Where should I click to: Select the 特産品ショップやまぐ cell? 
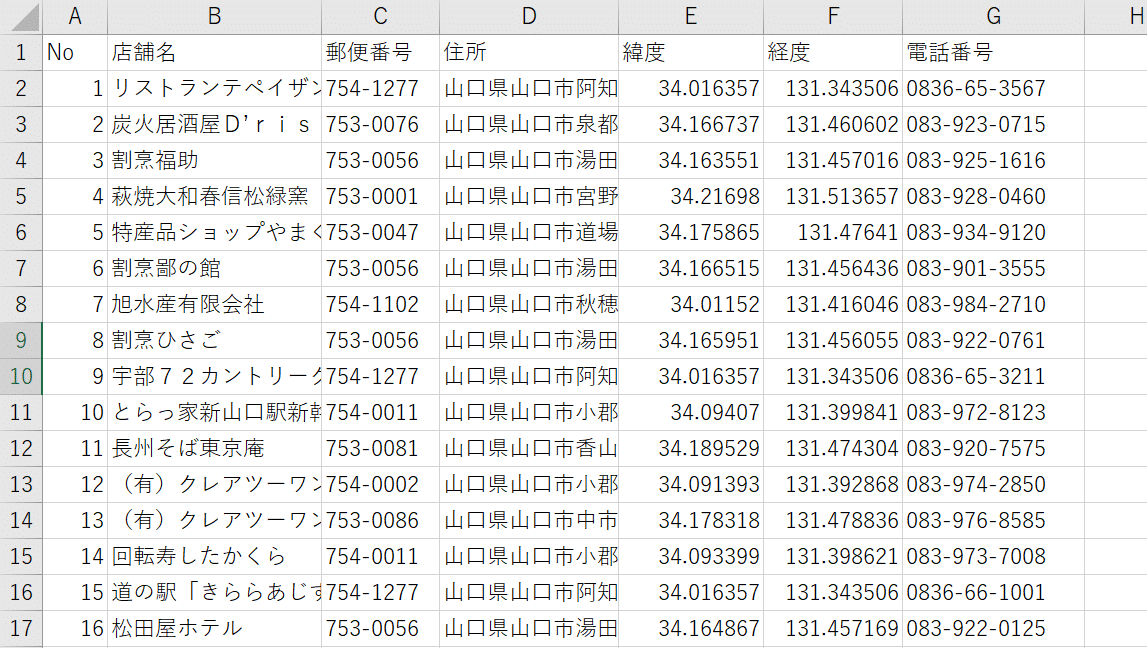coord(214,233)
